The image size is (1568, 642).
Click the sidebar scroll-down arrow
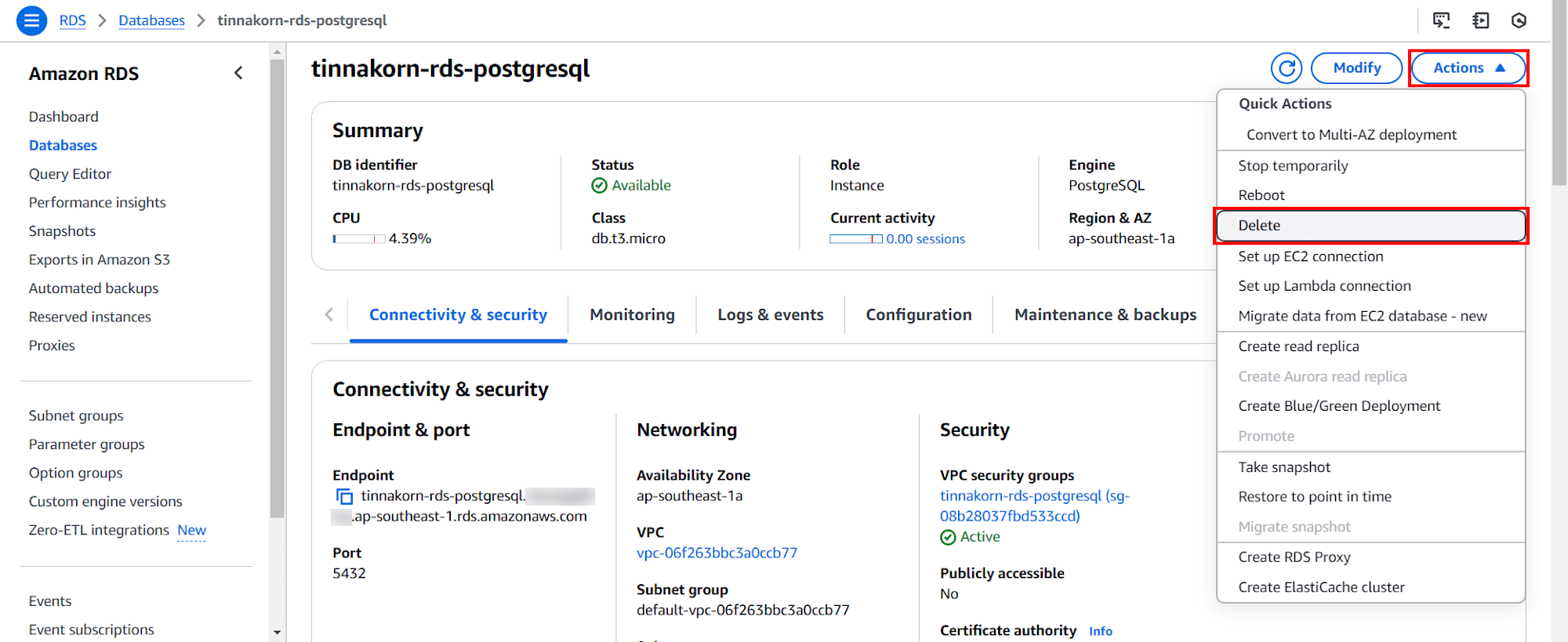(277, 632)
